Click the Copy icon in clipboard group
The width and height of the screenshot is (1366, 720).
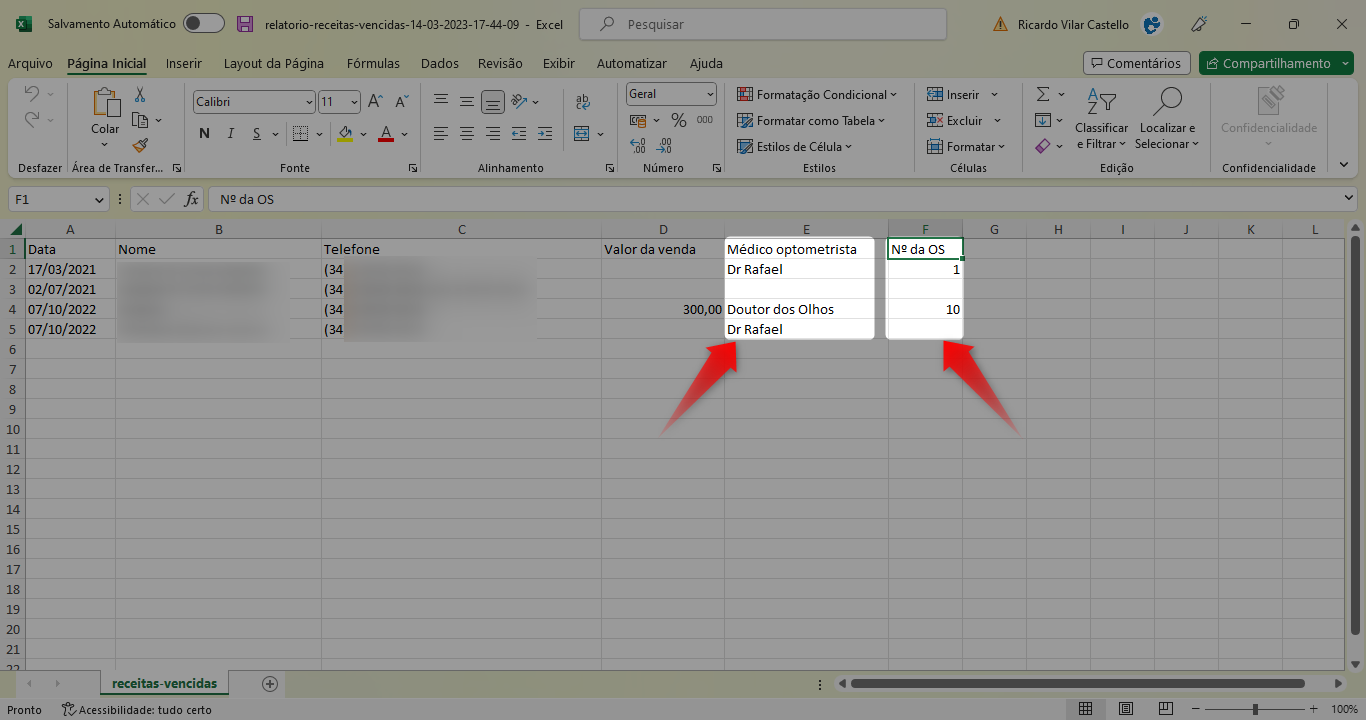point(140,120)
